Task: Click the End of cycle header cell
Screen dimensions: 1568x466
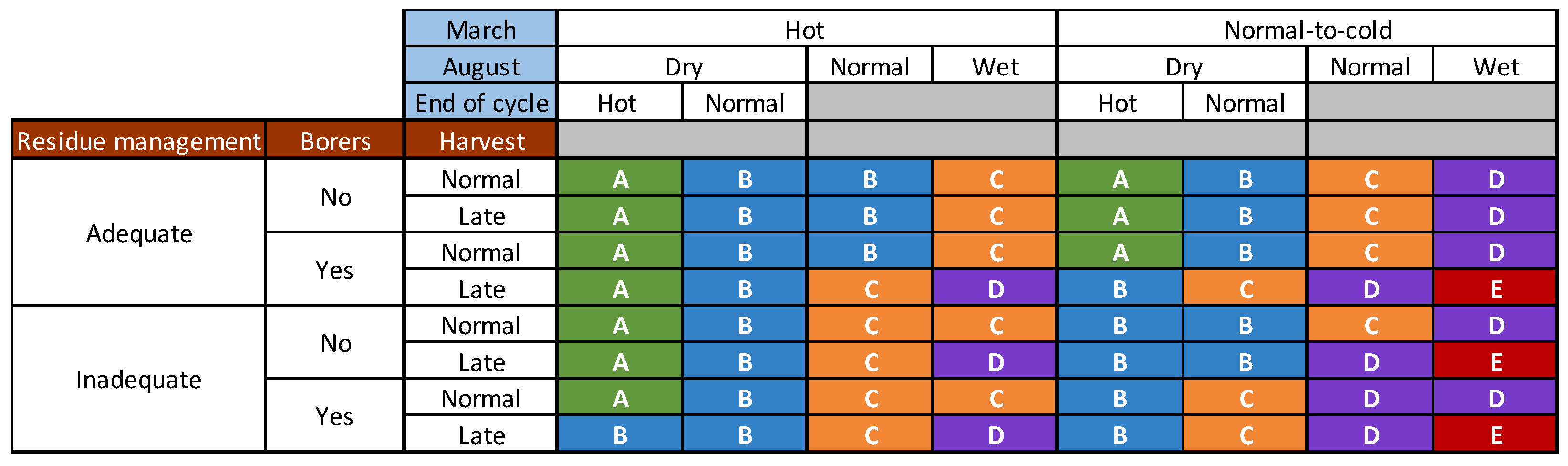Action: pyautogui.click(x=480, y=102)
